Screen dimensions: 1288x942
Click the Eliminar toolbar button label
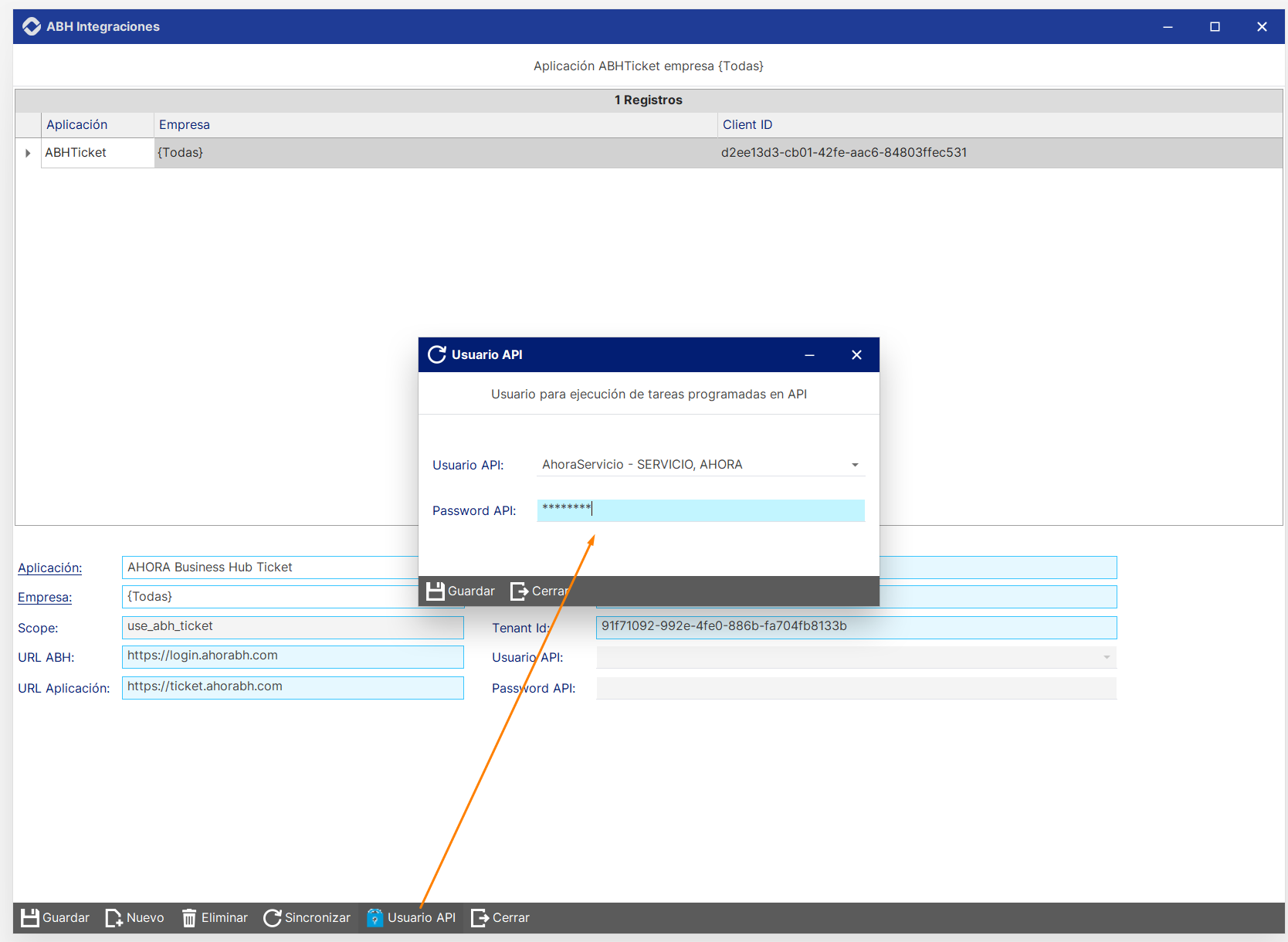pyautogui.click(x=225, y=917)
